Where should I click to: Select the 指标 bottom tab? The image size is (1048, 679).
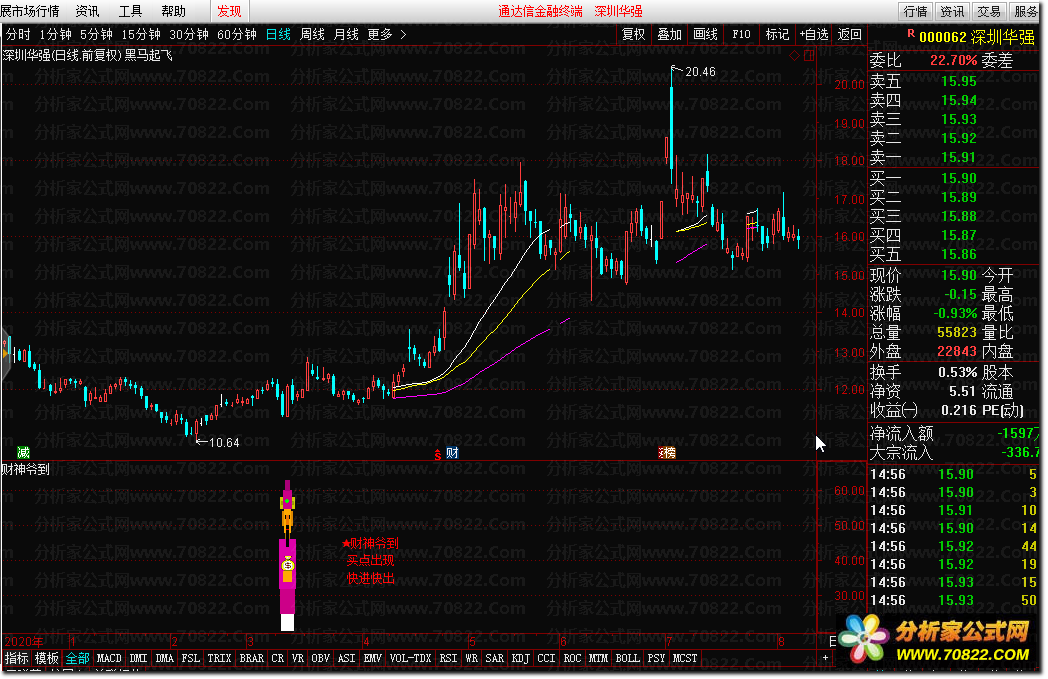point(16,658)
